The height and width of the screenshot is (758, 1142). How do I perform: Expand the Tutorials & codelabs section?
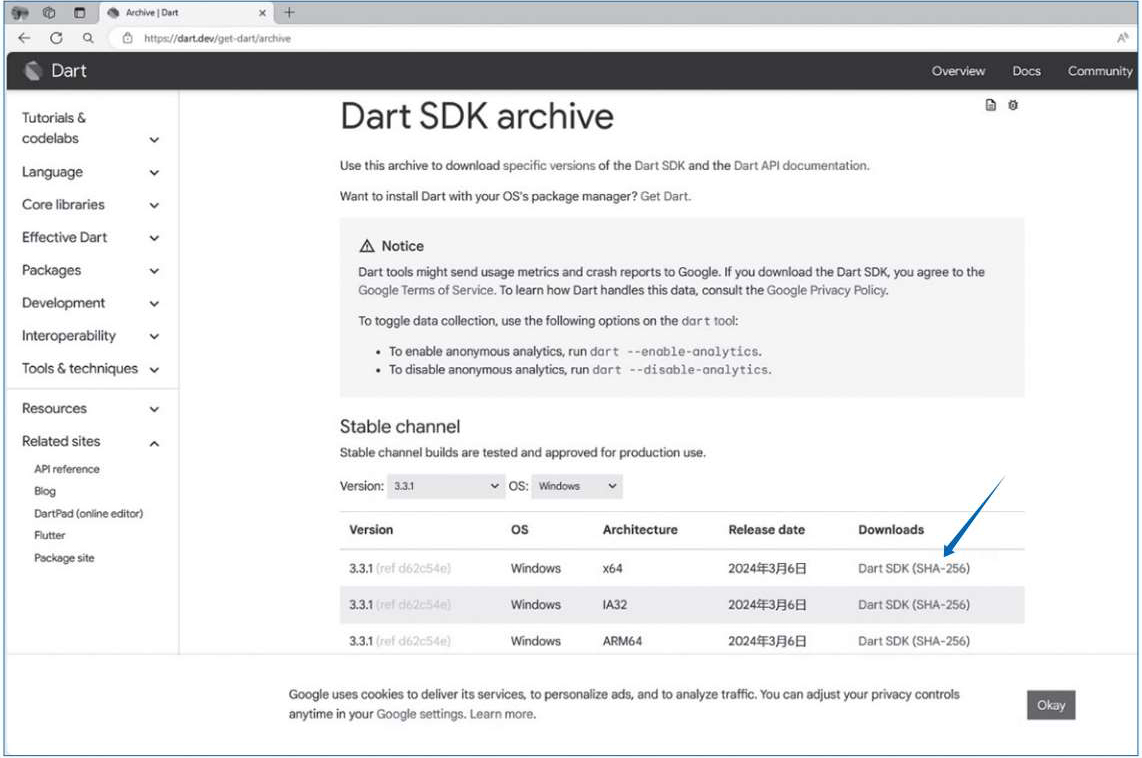coord(154,140)
